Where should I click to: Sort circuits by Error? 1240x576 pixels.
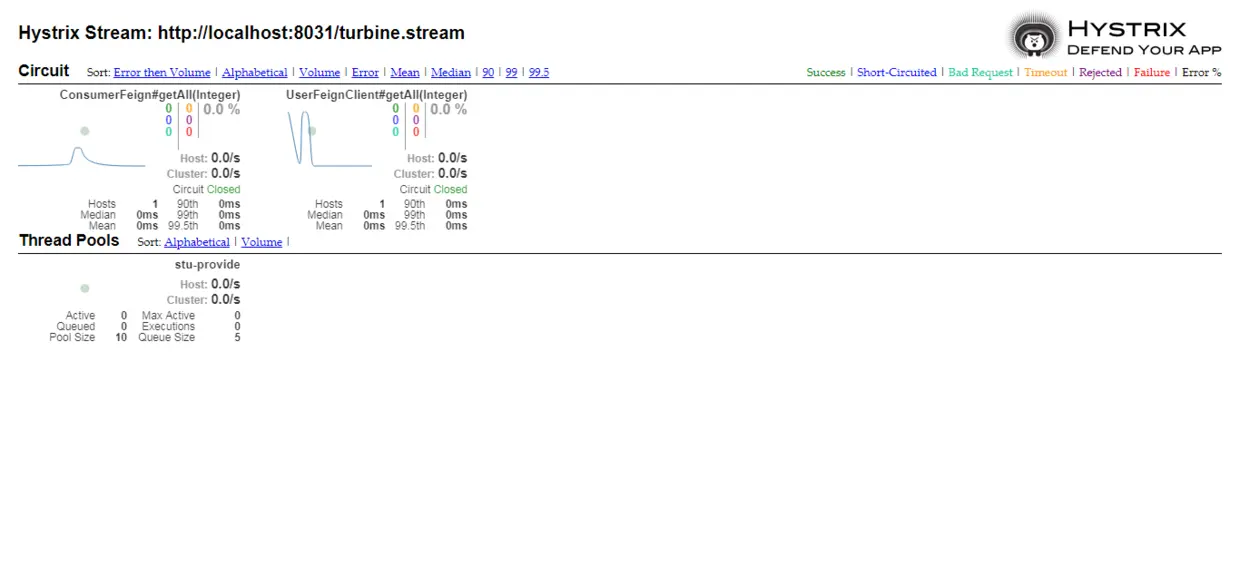(x=365, y=73)
